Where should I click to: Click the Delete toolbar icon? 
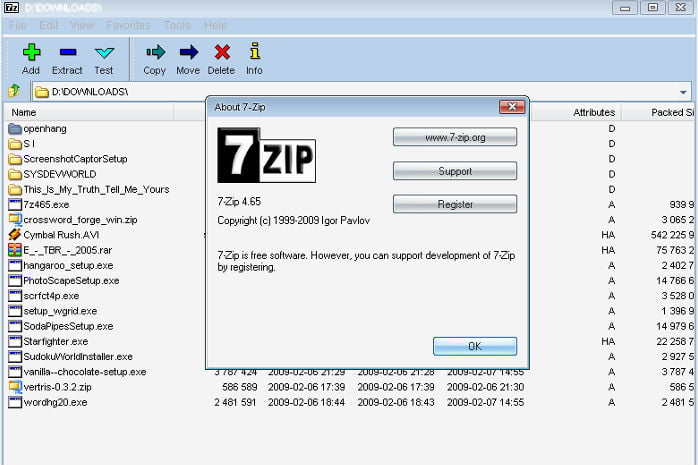[222, 52]
